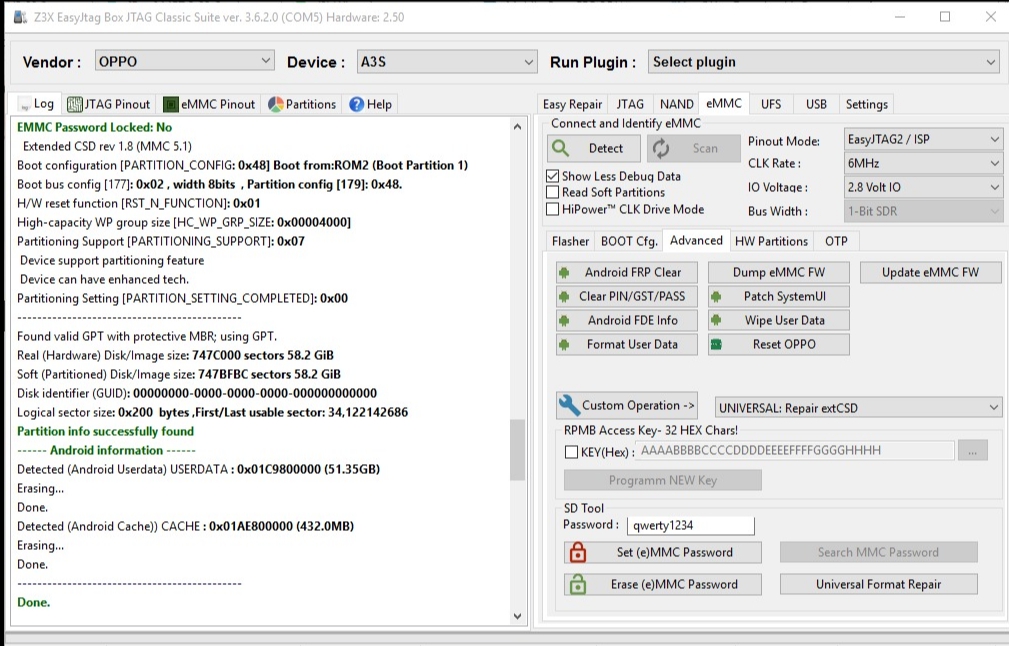
Task: Open the Help tab
Action: click(371, 104)
